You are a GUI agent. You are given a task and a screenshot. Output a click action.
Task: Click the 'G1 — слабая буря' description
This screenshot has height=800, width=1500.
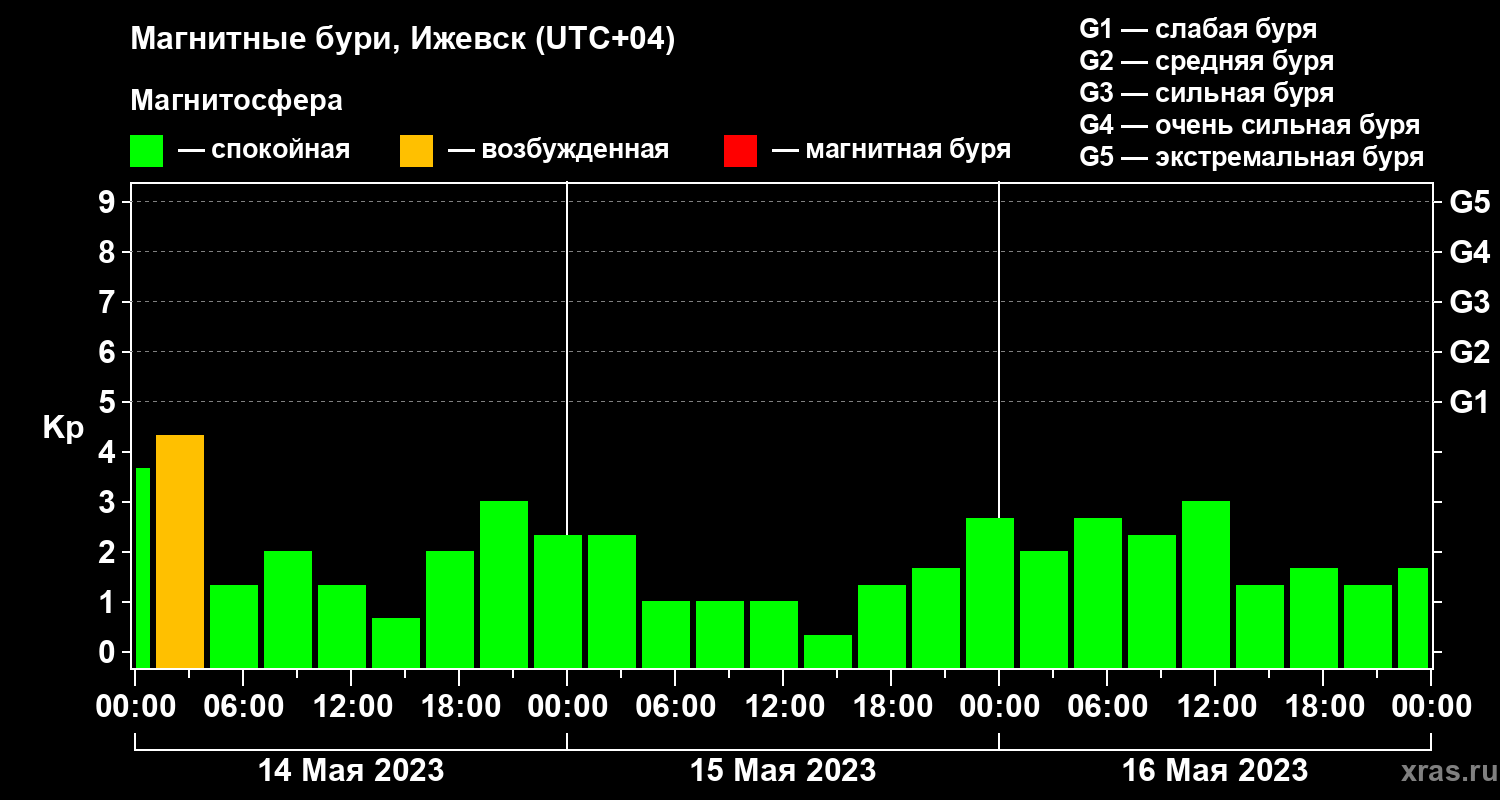pyautogui.click(x=1198, y=28)
